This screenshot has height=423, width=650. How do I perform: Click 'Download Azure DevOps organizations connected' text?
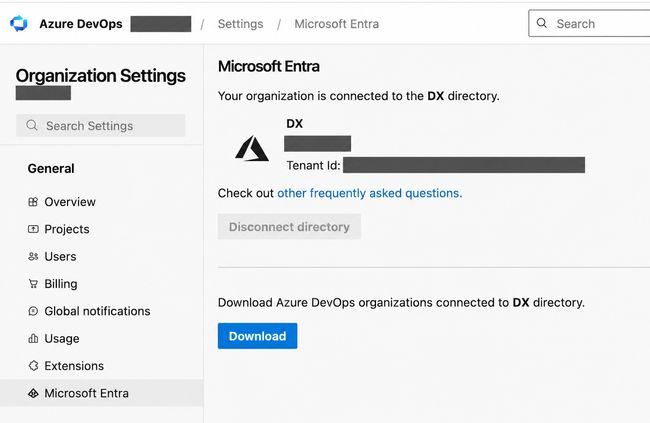401,302
